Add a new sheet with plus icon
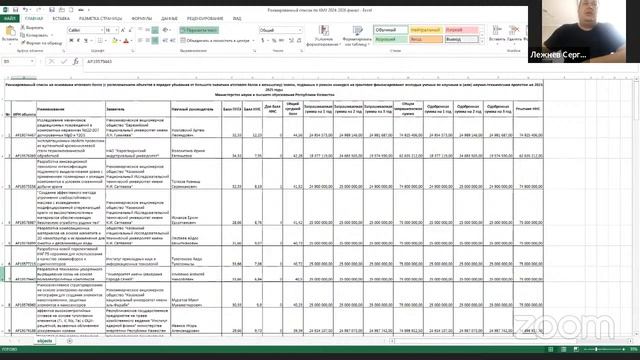 click(x=69, y=341)
